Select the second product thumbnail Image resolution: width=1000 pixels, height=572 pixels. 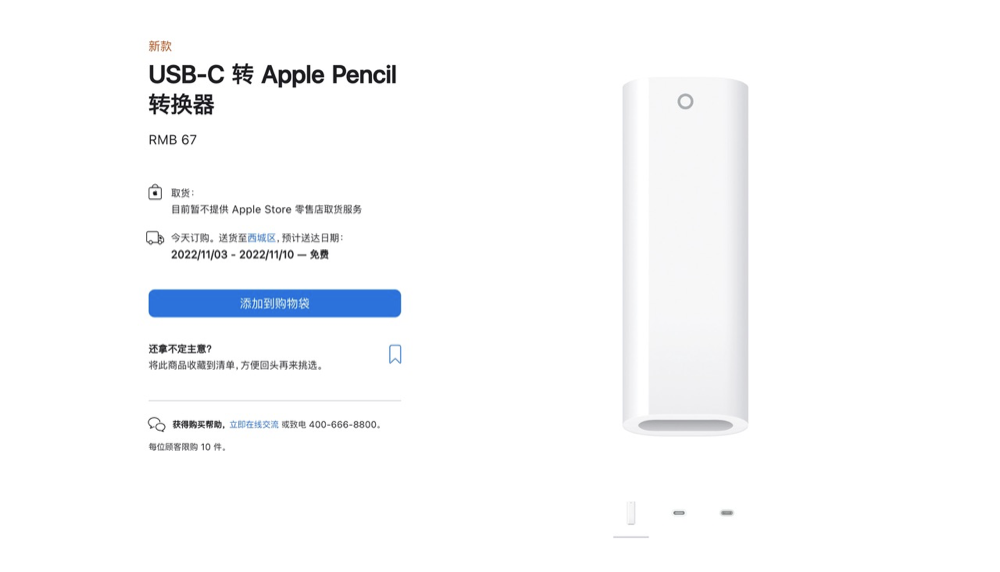(679, 513)
